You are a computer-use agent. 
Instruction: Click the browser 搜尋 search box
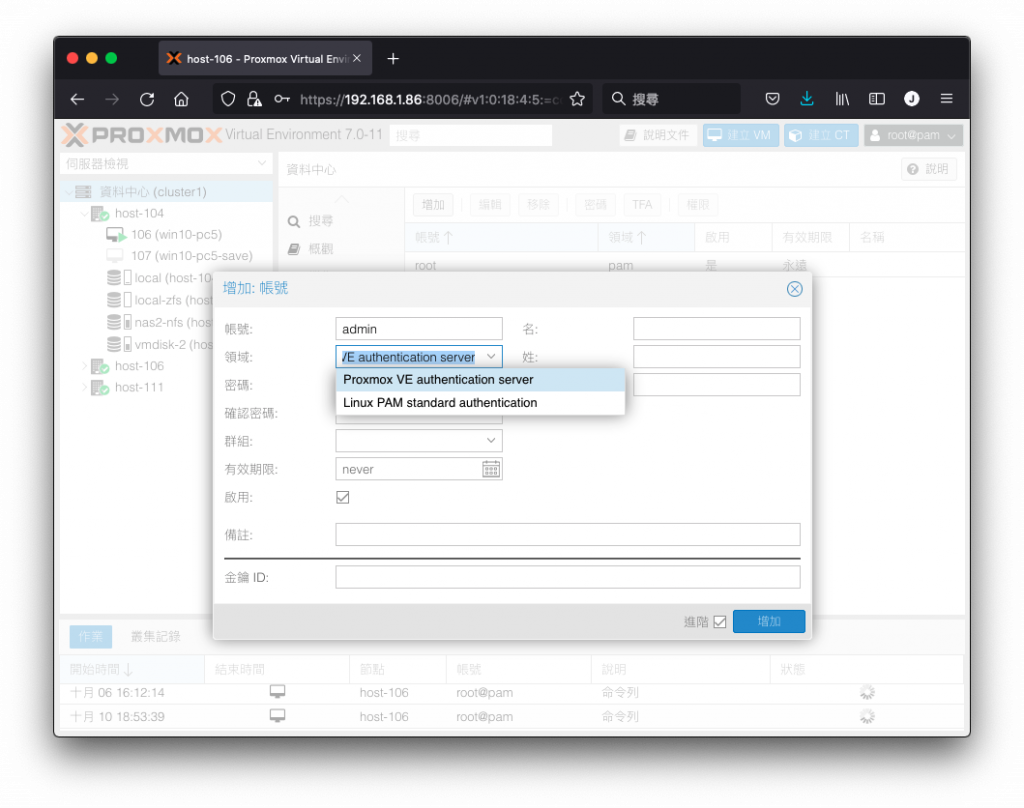671,99
